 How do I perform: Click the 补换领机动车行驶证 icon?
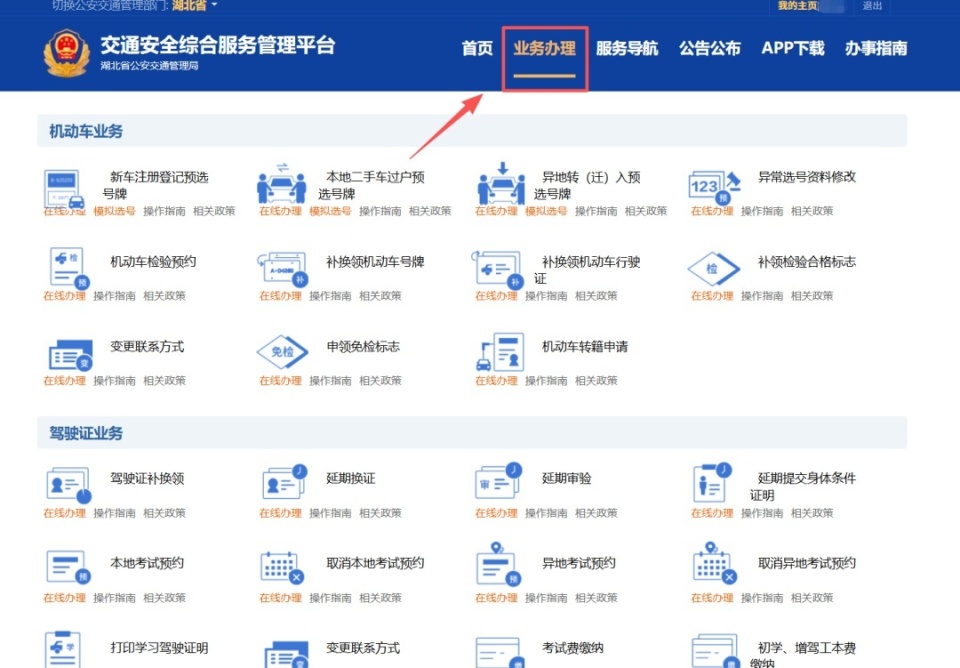[497, 268]
